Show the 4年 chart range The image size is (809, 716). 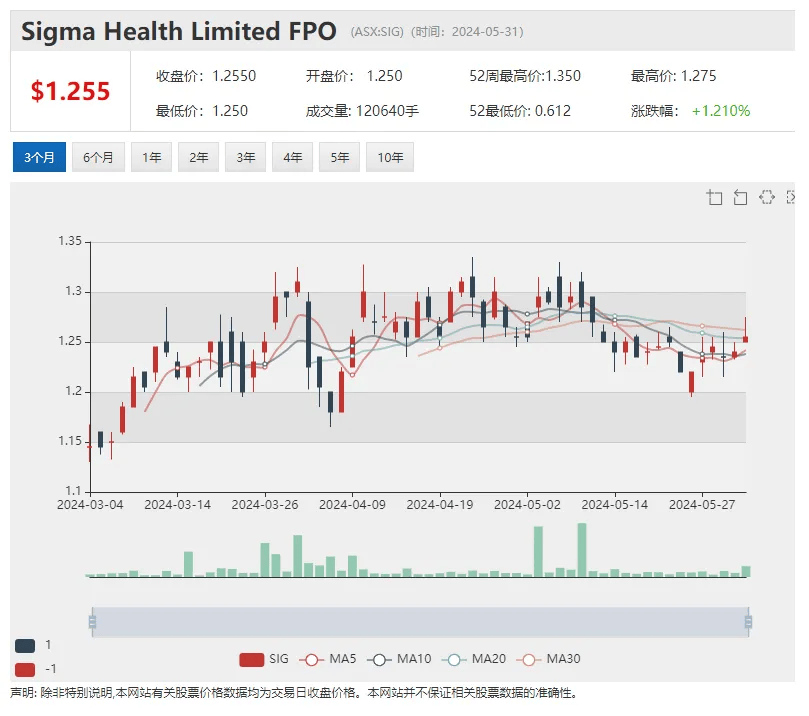(x=292, y=157)
